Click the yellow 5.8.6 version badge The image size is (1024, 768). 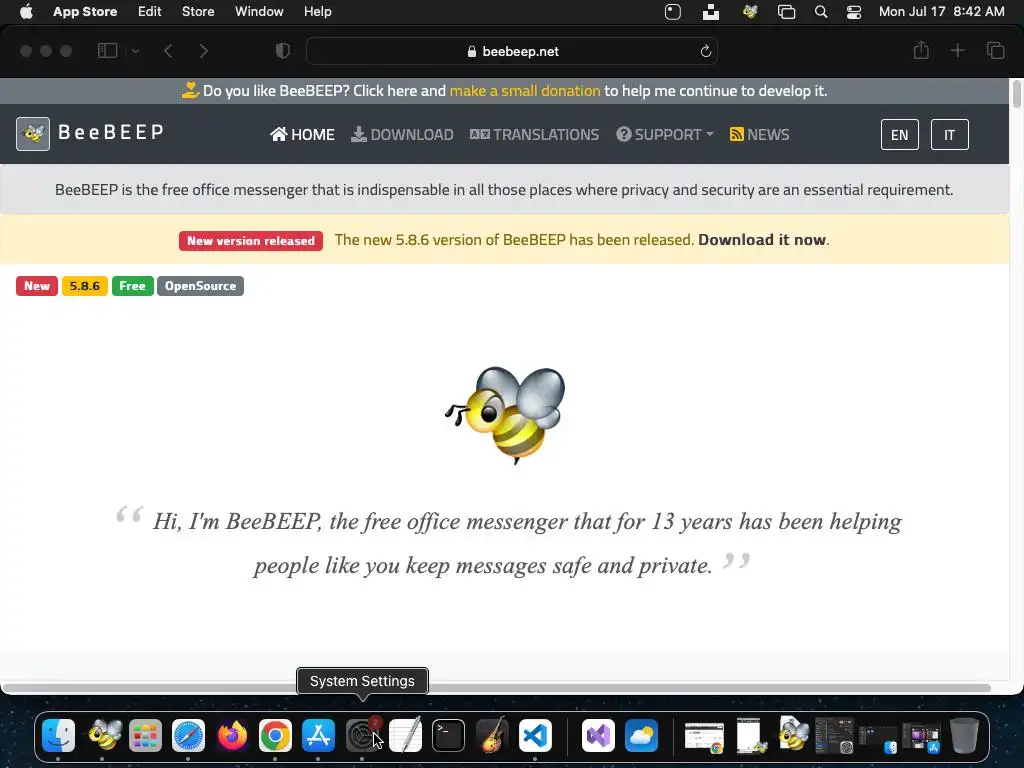[84, 286]
